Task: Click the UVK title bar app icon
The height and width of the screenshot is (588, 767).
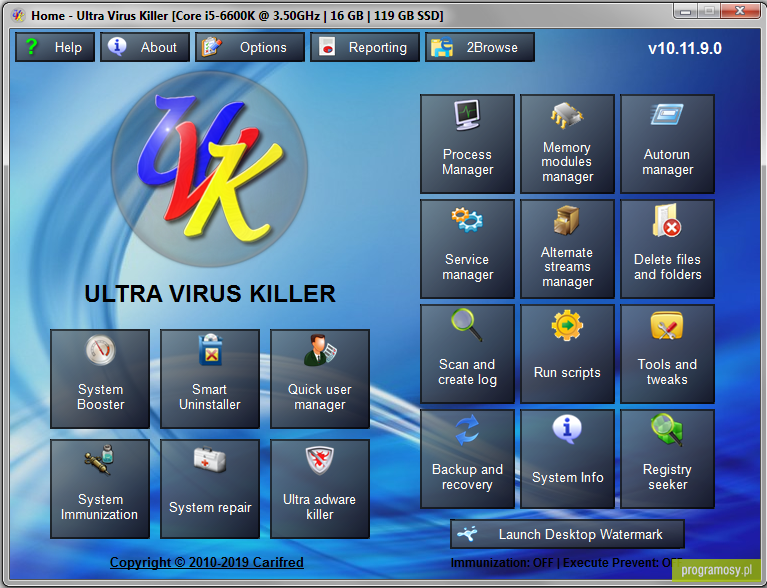Action: pos(19,15)
